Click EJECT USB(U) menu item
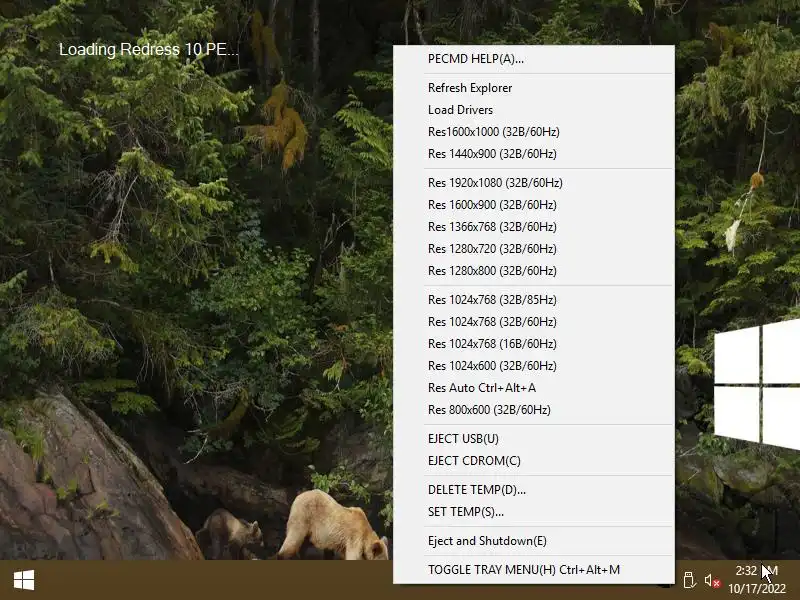 [534, 438]
